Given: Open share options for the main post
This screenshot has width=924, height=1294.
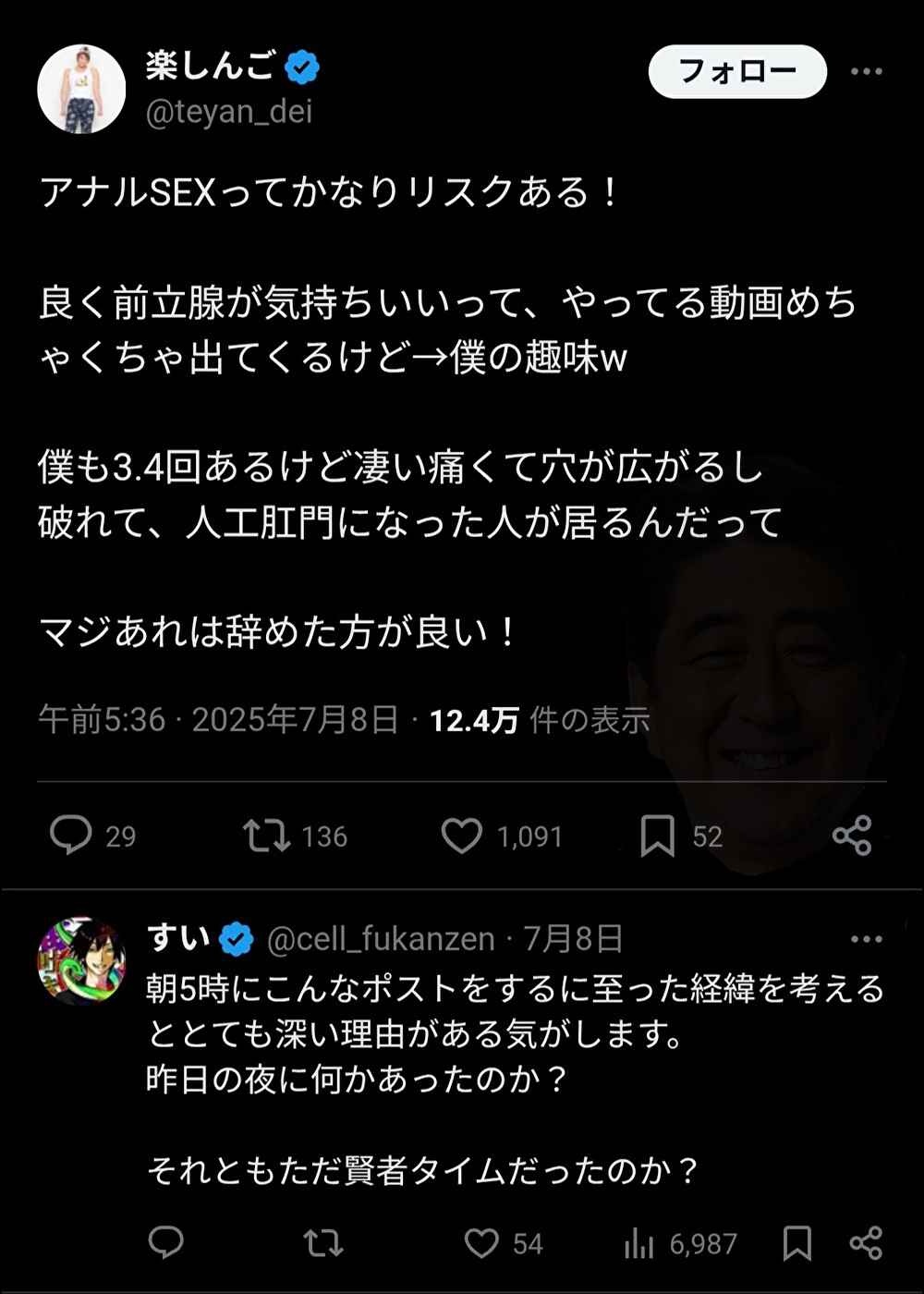Looking at the screenshot, I should click(852, 836).
